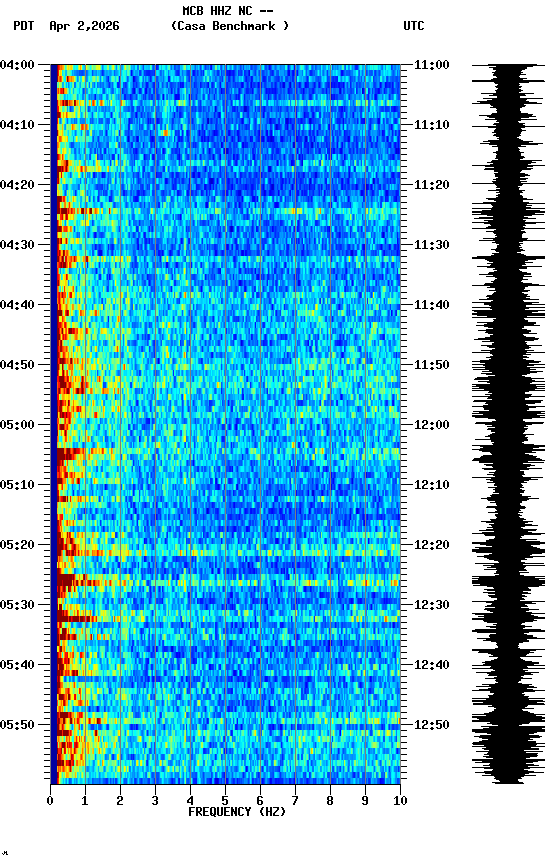Viewport: 552px width, 864px height.
Task: Click the seismogram waveform trace panel
Action: pos(508,424)
